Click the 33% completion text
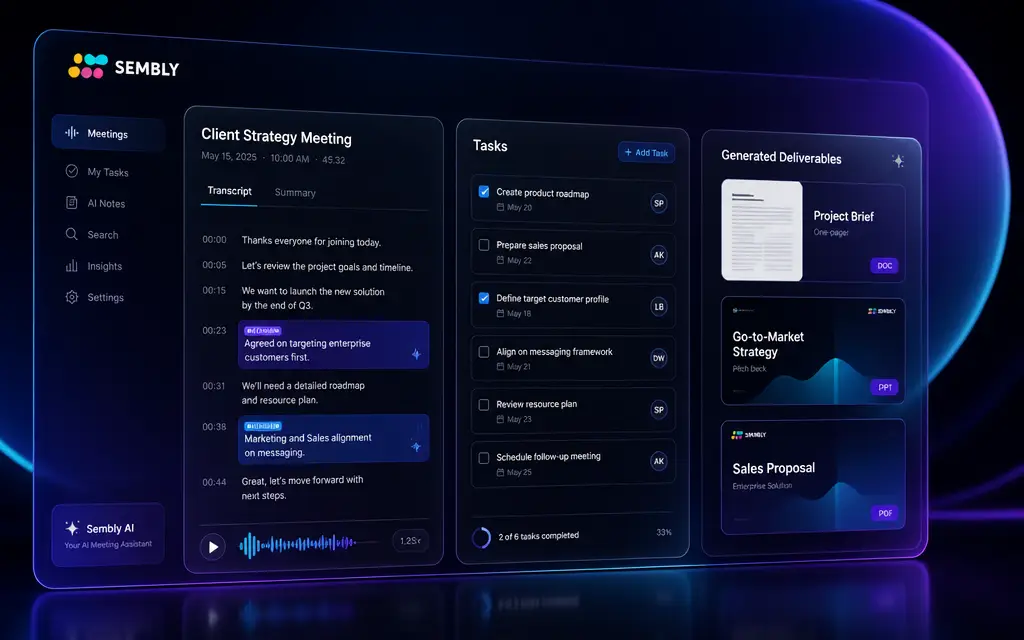 point(664,532)
